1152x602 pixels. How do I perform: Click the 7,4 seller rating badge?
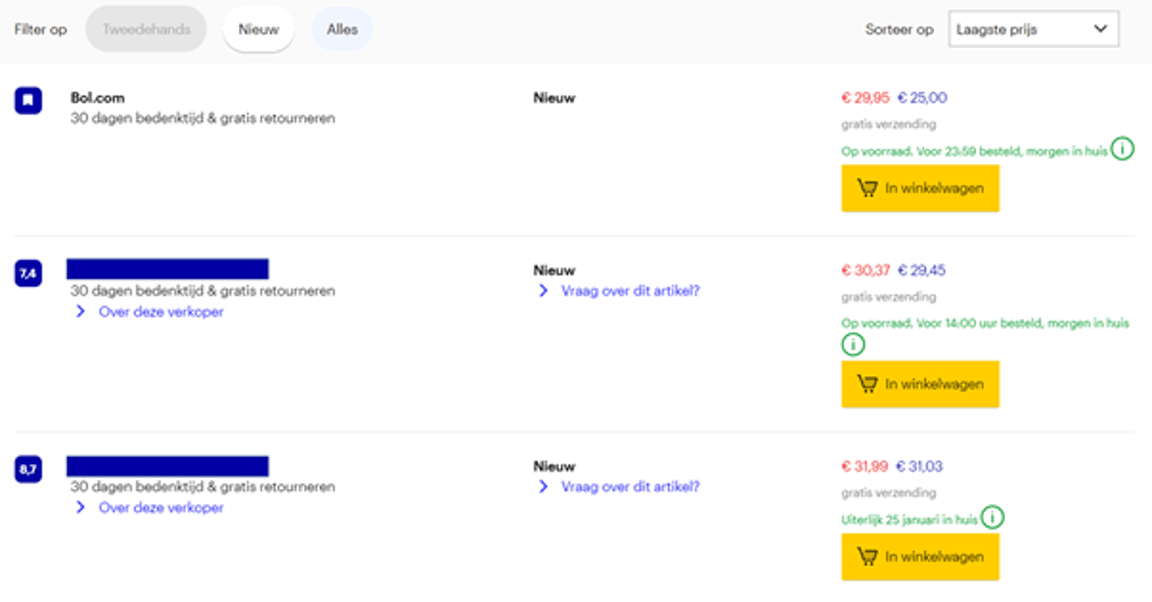click(28, 273)
